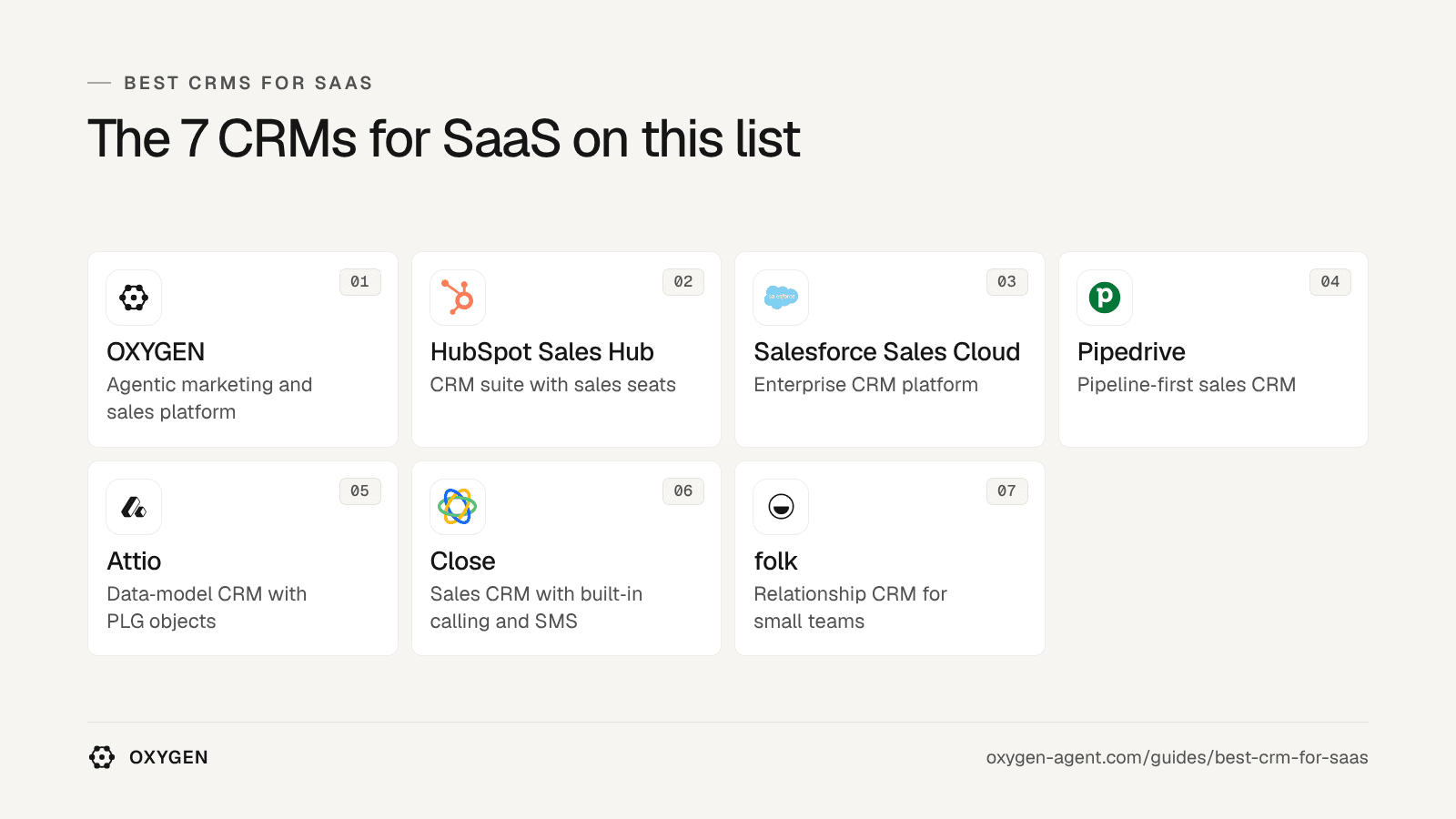Click 'Relationship CRM for small teams' text

click(851, 608)
